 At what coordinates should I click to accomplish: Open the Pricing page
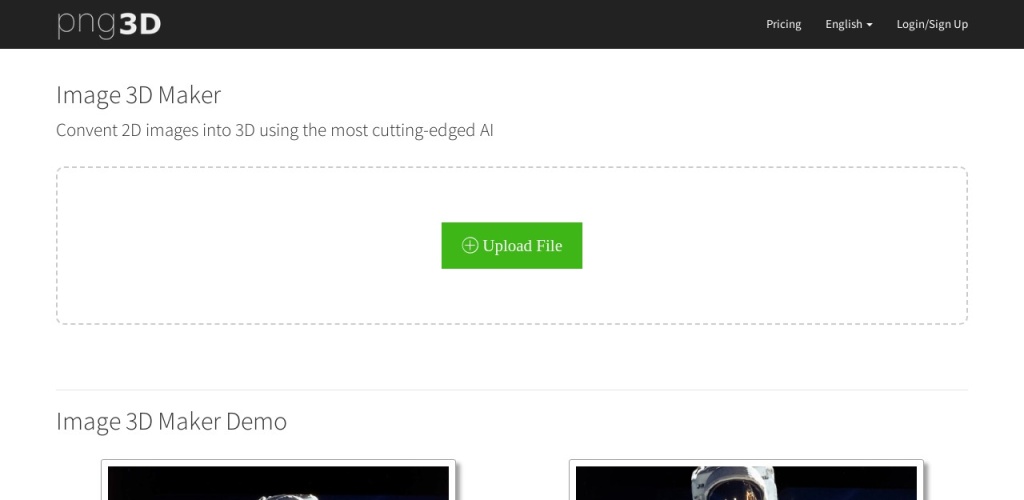784,24
